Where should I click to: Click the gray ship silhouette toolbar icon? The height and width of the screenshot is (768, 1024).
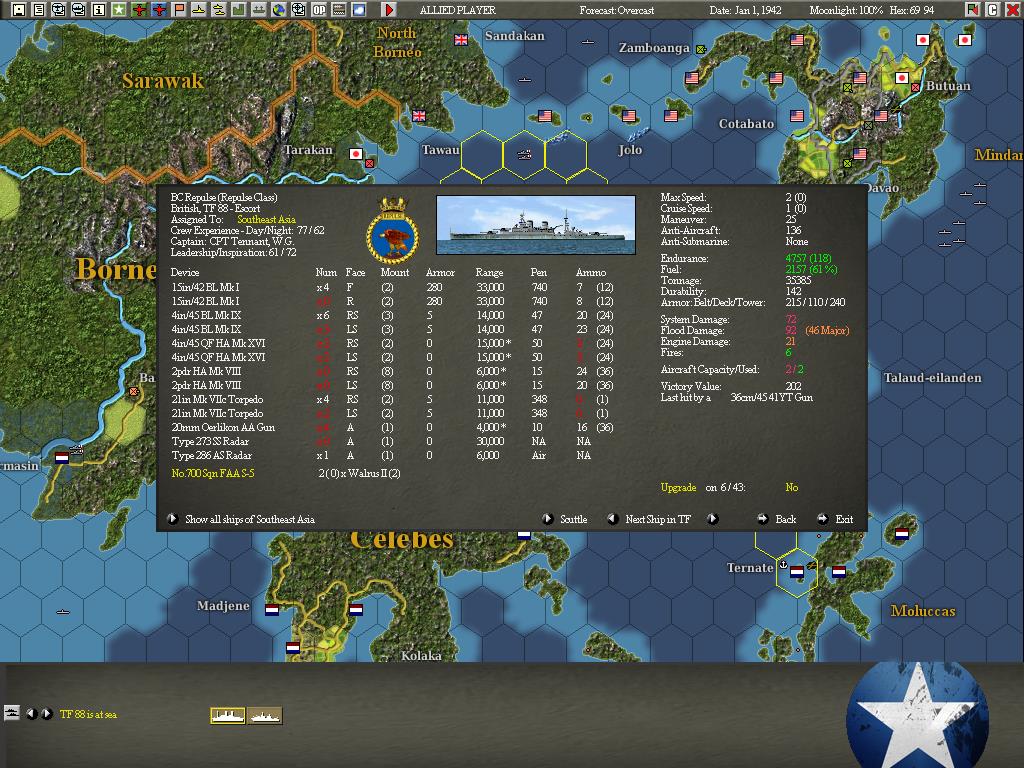(259, 9)
